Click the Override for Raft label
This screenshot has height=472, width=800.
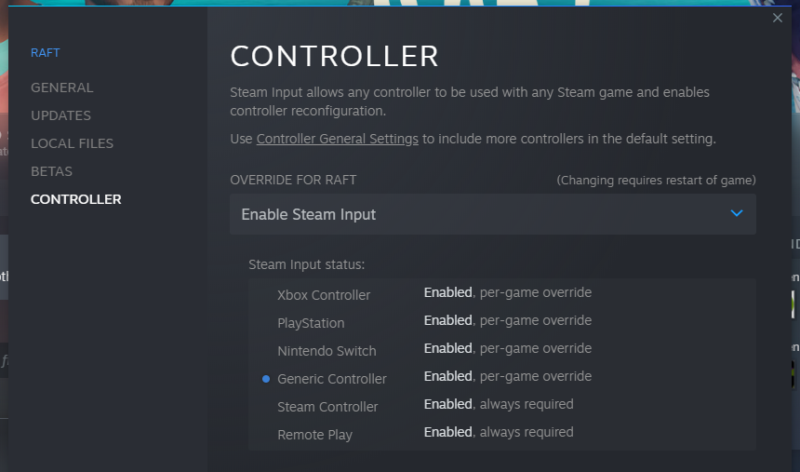tap(293, 180)
